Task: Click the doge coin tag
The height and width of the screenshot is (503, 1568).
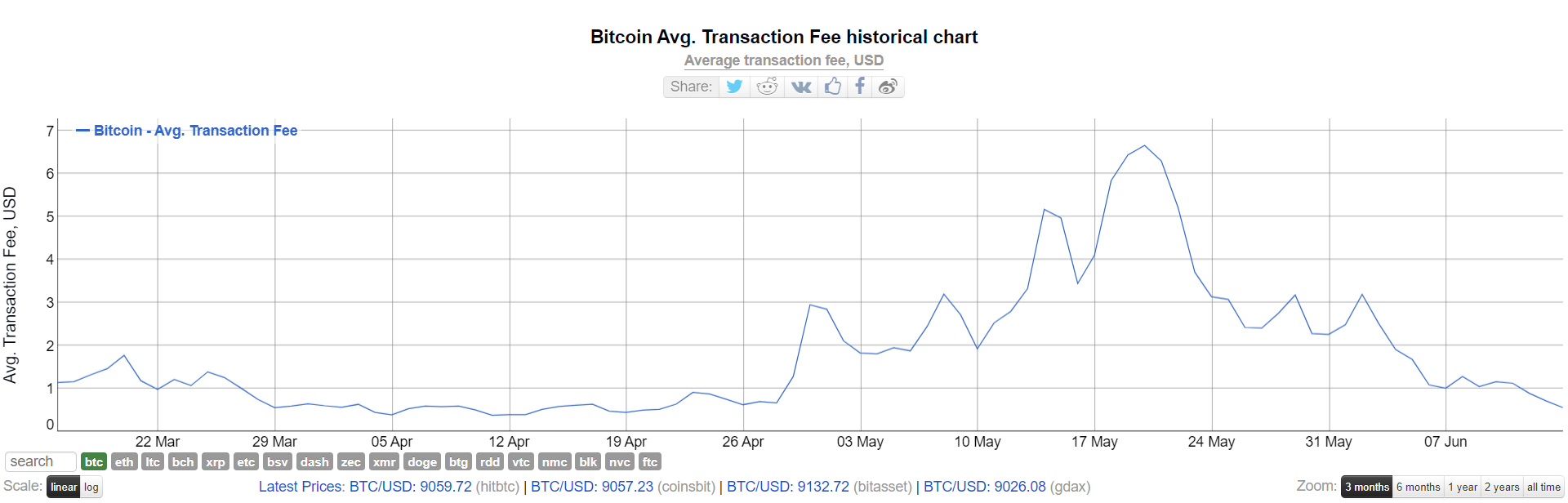Action: [422, 462]
